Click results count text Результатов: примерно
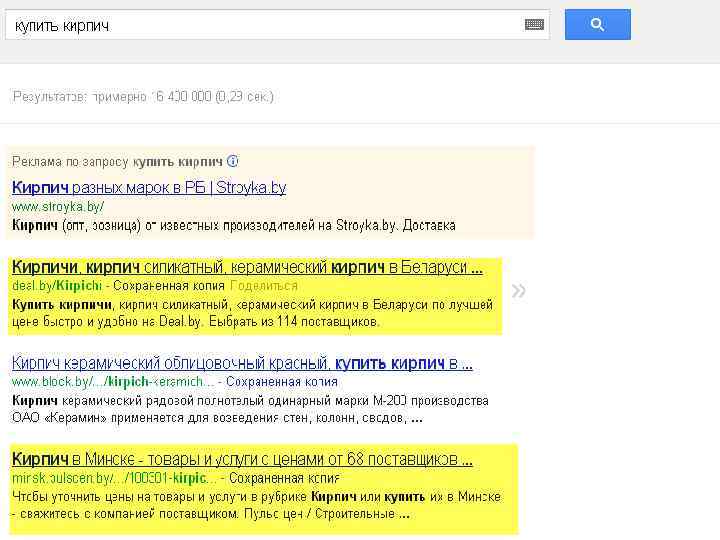The image size is (720, 540). click(x=143, y=97)
